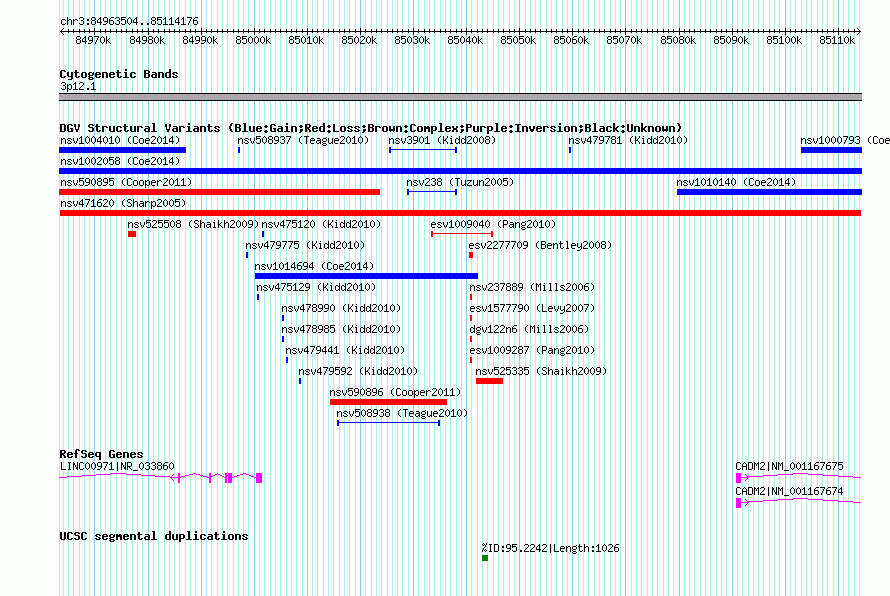Click the 85000k ruler tick label
Viewport: 890px width, 596px height.
(x=253, y=40)
